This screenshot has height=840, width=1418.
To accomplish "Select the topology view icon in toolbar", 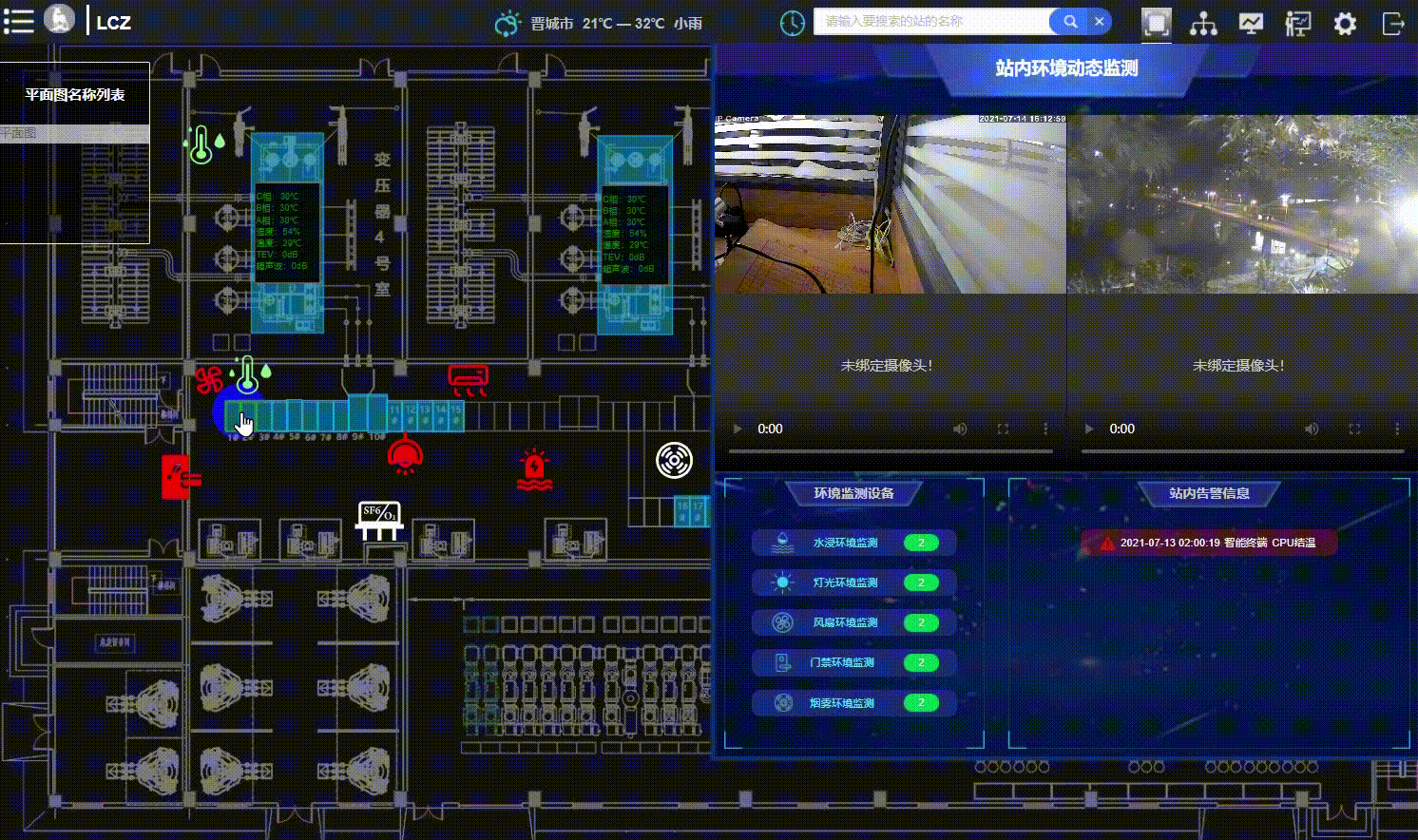I will (x=1204, y=23).
